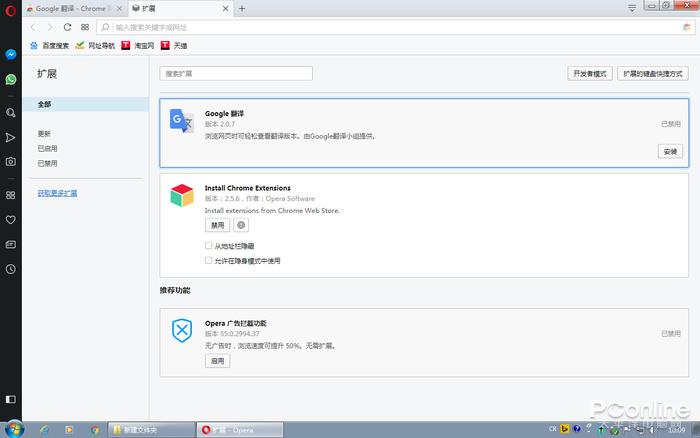Select 已启用 filter in sidebar
The image size is (700, 438).
[47, 148]
